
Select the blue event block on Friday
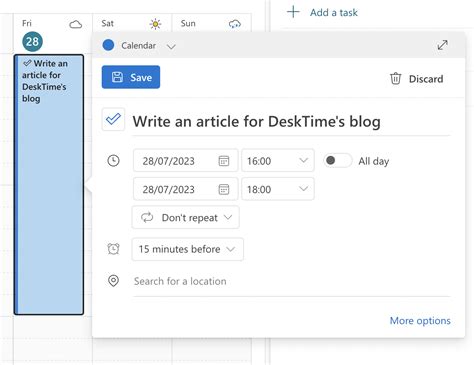[49, 185]
